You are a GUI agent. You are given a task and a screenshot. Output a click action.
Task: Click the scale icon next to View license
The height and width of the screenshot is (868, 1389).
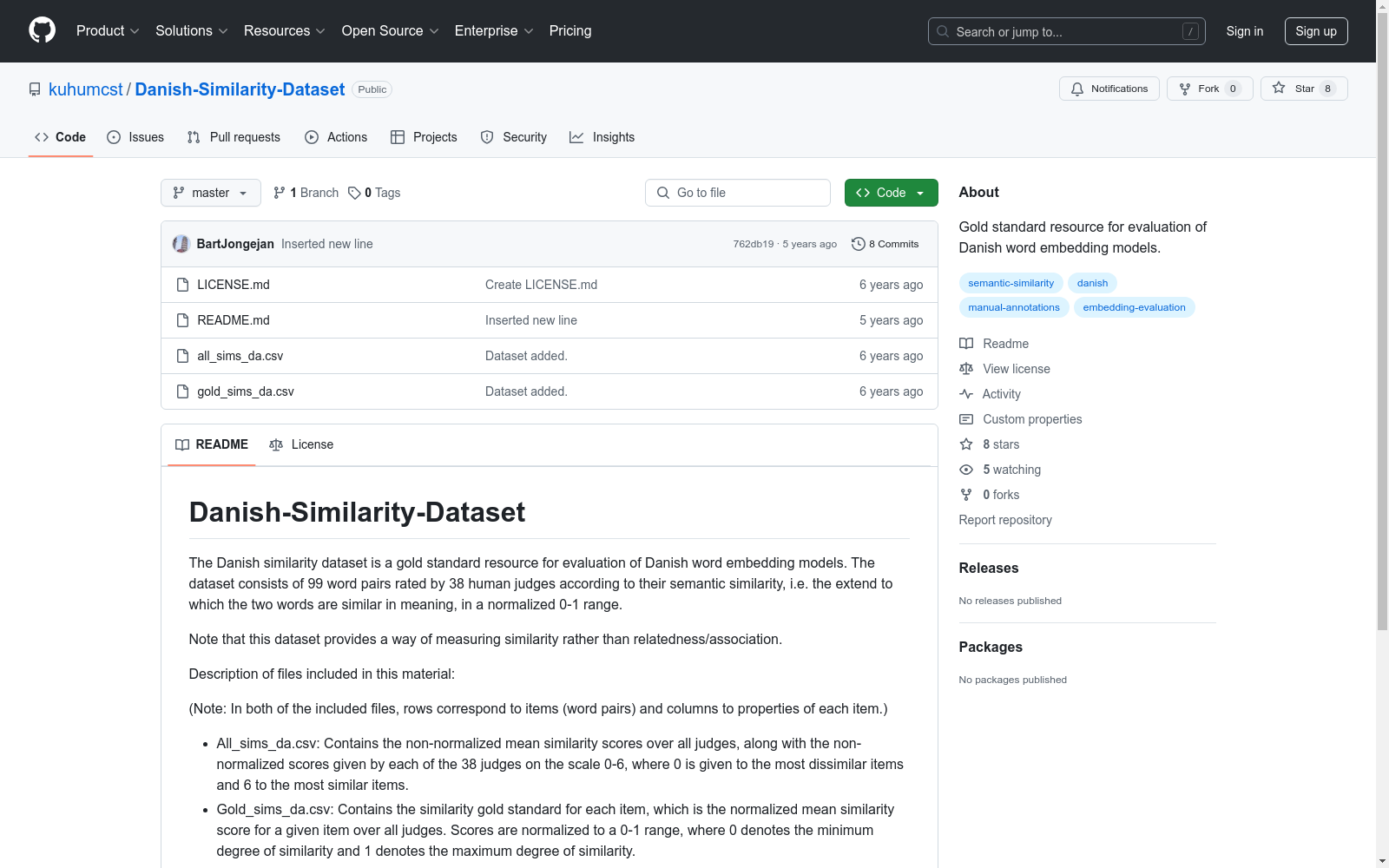point(966,369)
